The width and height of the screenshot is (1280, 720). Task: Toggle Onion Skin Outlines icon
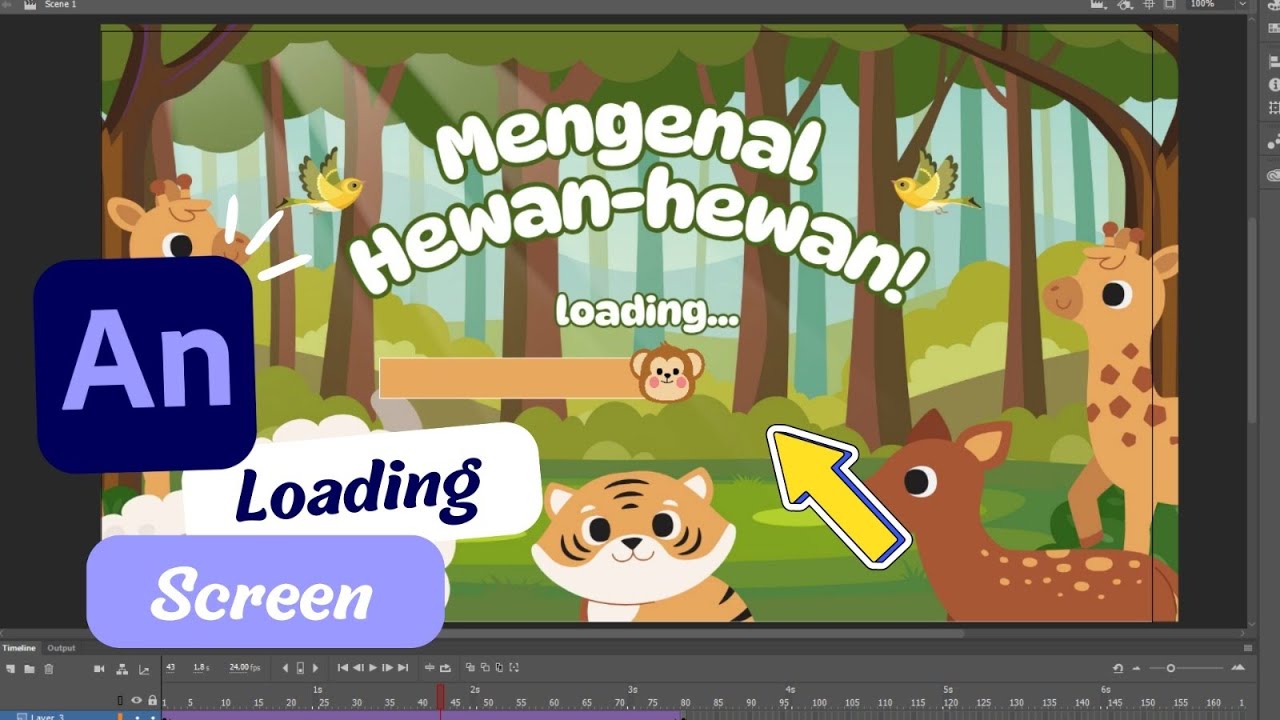(485, 667)
